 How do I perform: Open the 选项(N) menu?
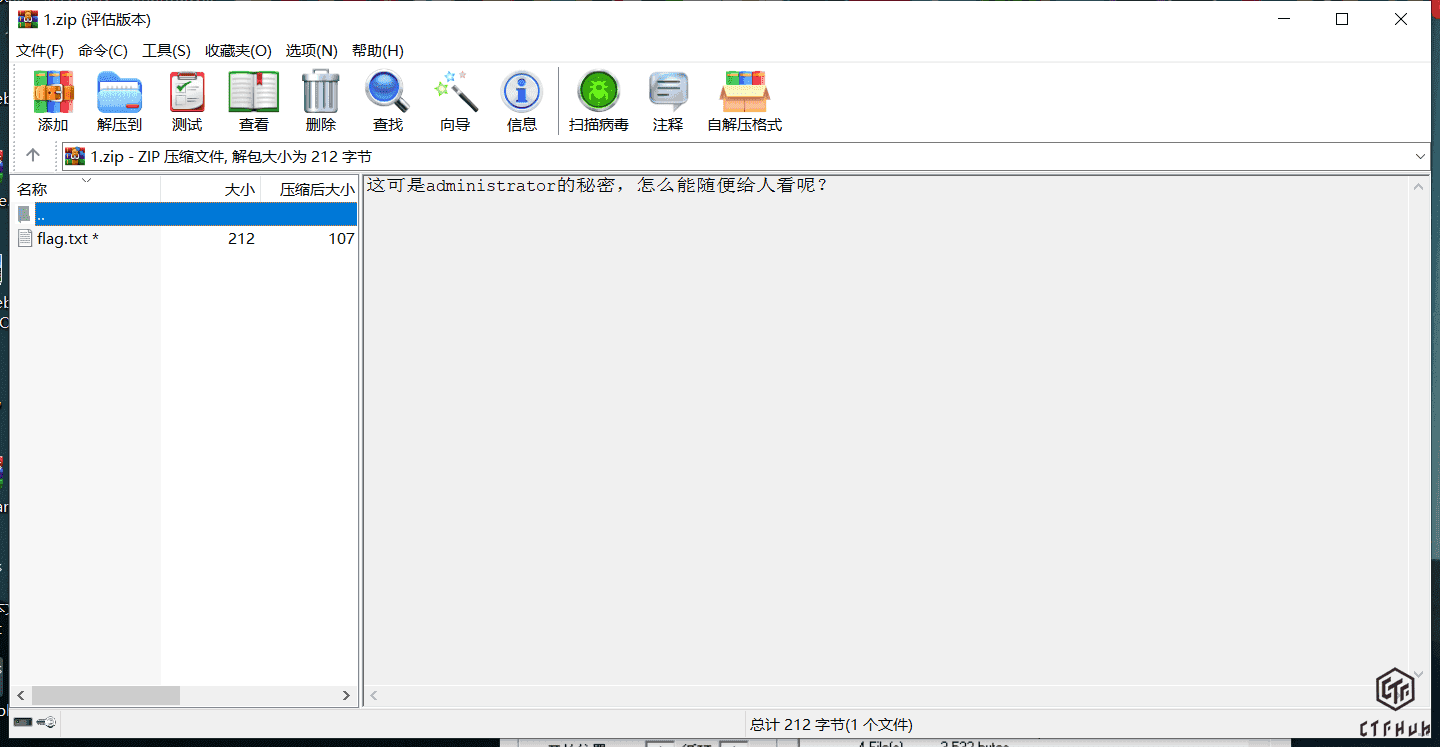pyautogui.click(x=311, y=51)
